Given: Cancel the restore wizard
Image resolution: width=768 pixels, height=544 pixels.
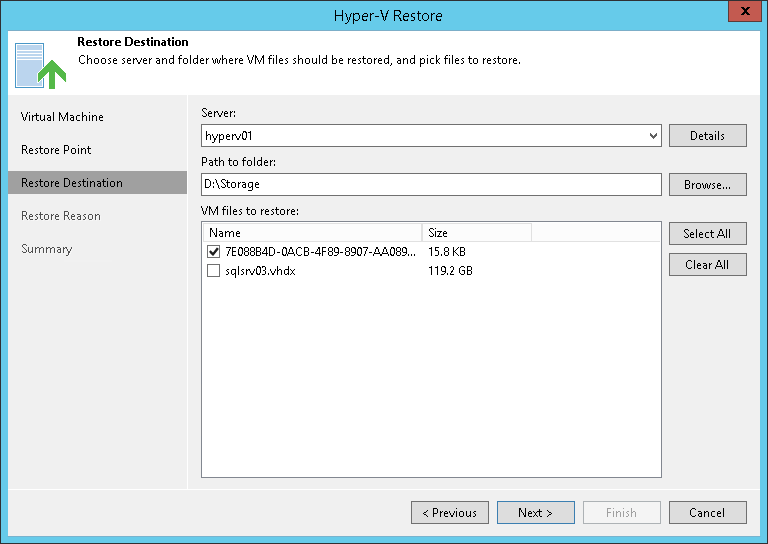Looking at the screenshot, I should coord(707,512).
